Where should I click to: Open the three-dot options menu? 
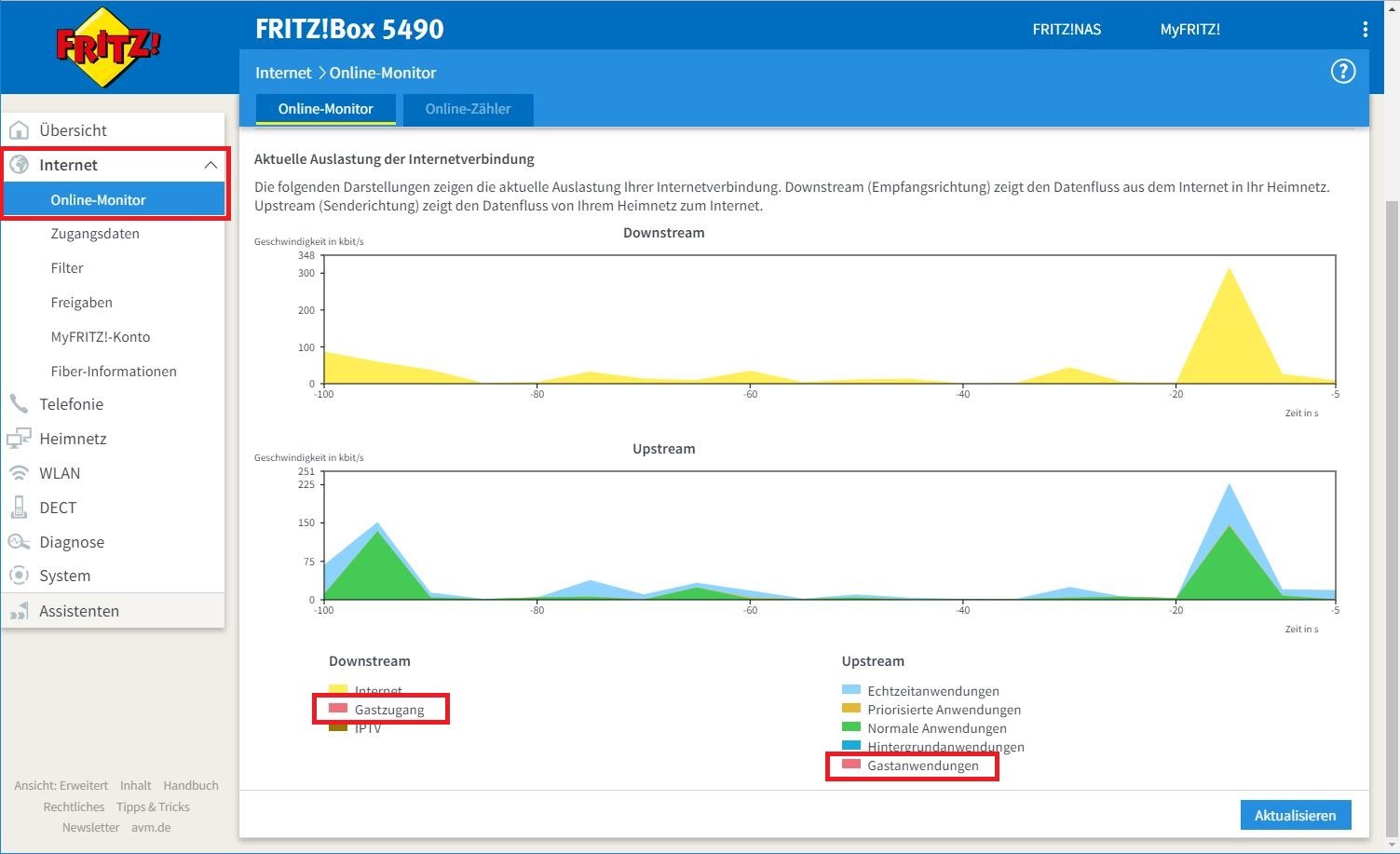1365,30
